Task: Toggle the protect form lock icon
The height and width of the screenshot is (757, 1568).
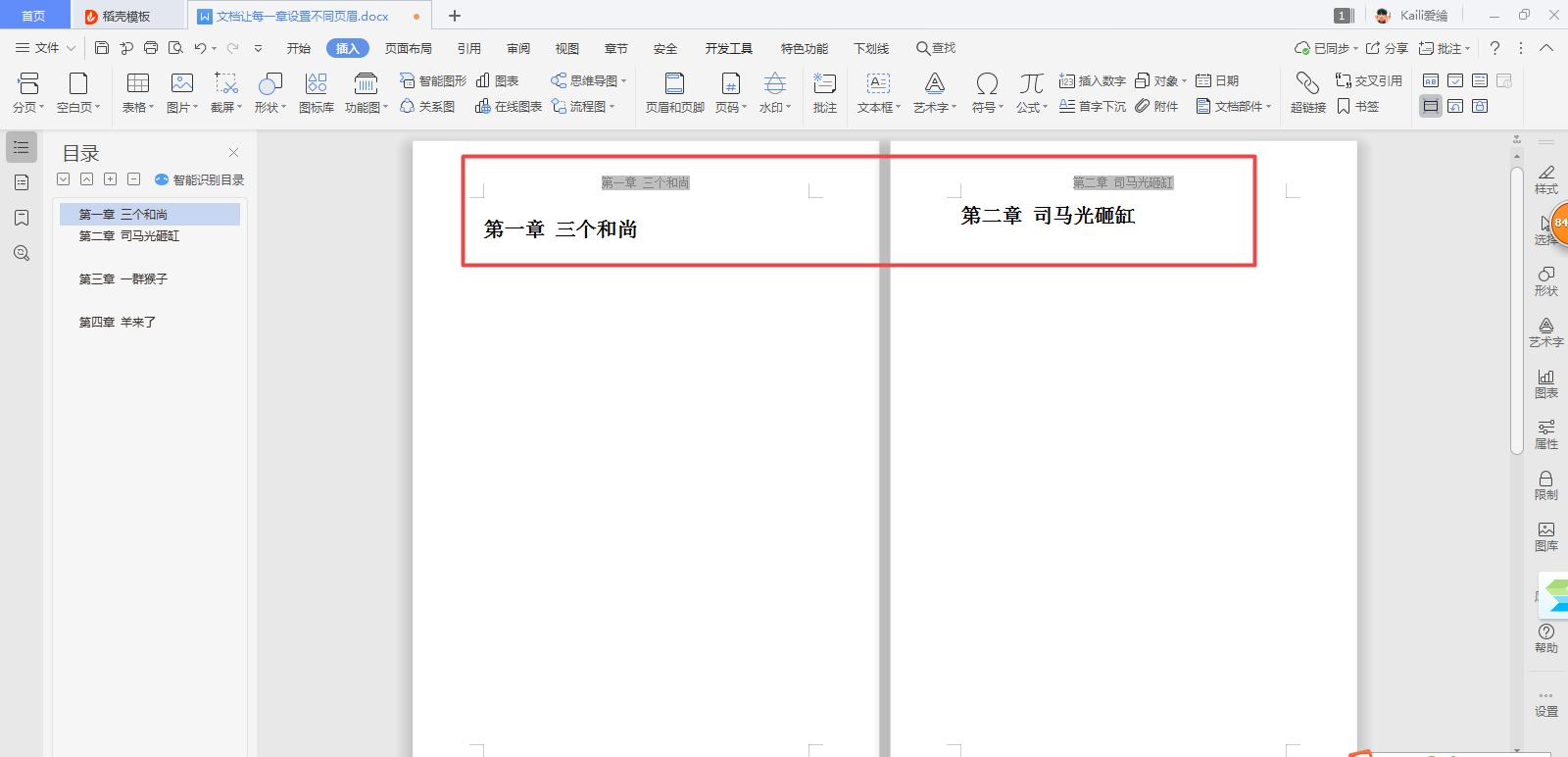Action: coord(1480,106)
